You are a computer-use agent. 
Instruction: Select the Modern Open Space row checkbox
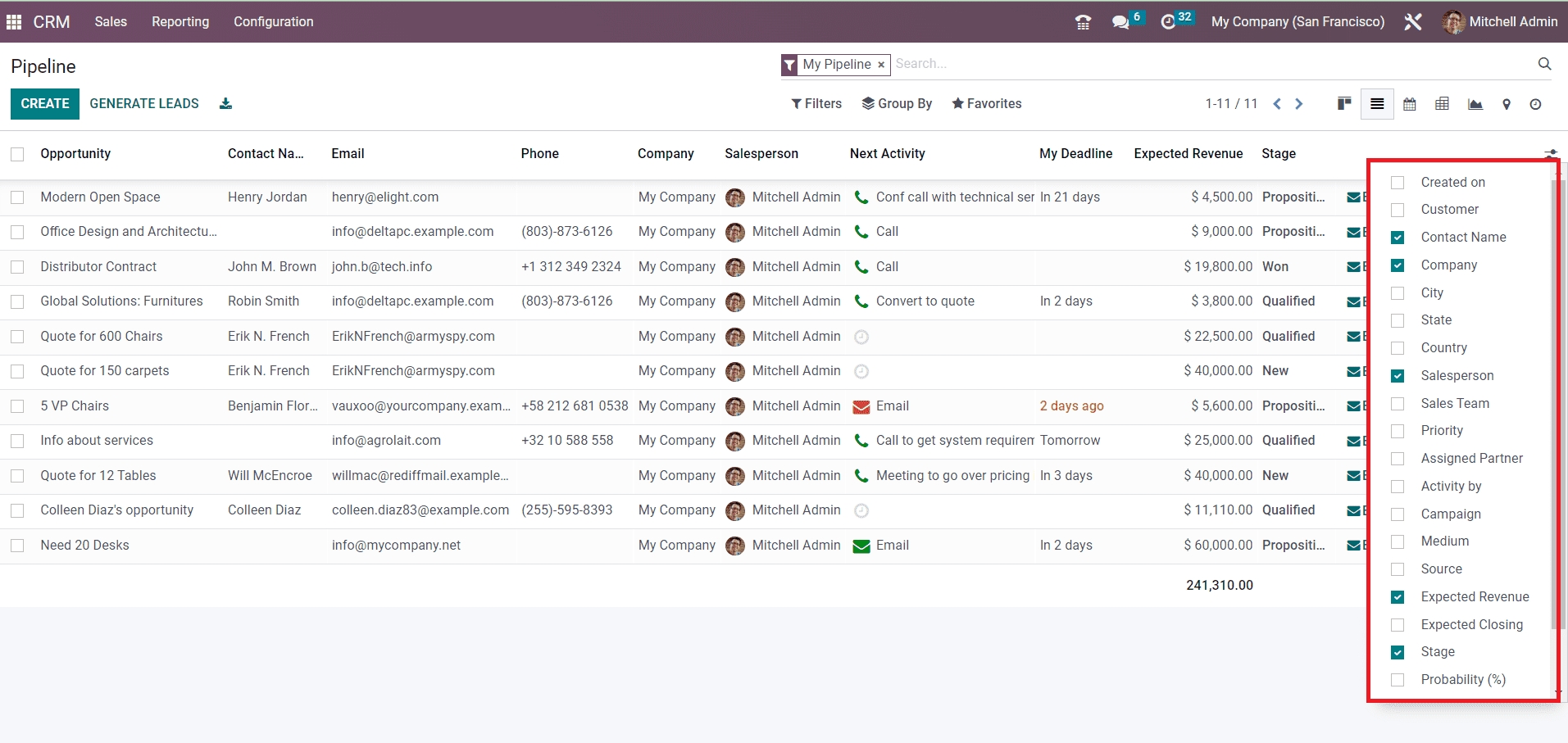pyautogui.click(x=17, y=197)
